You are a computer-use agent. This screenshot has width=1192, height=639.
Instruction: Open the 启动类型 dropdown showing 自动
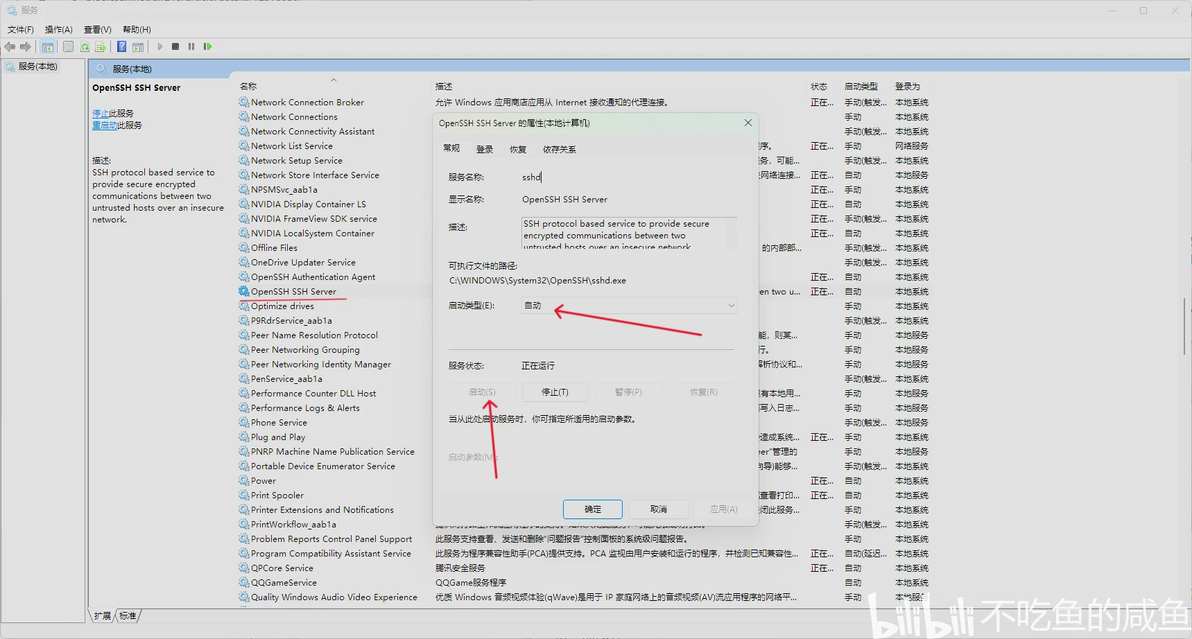[629, 305]
